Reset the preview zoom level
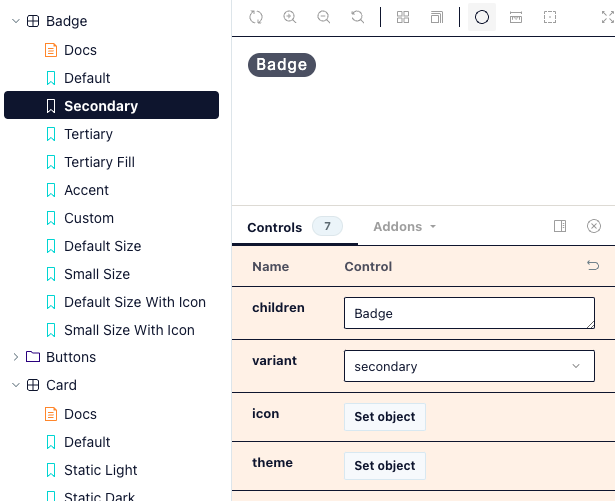 coord(357,17)
